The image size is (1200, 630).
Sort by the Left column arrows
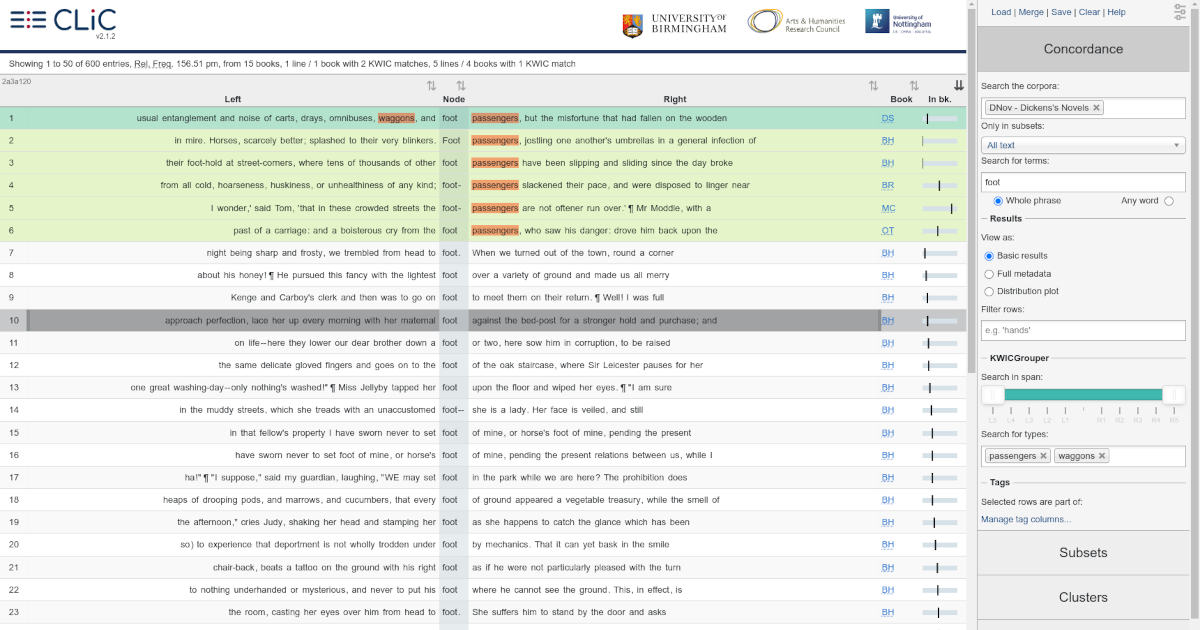432,86
